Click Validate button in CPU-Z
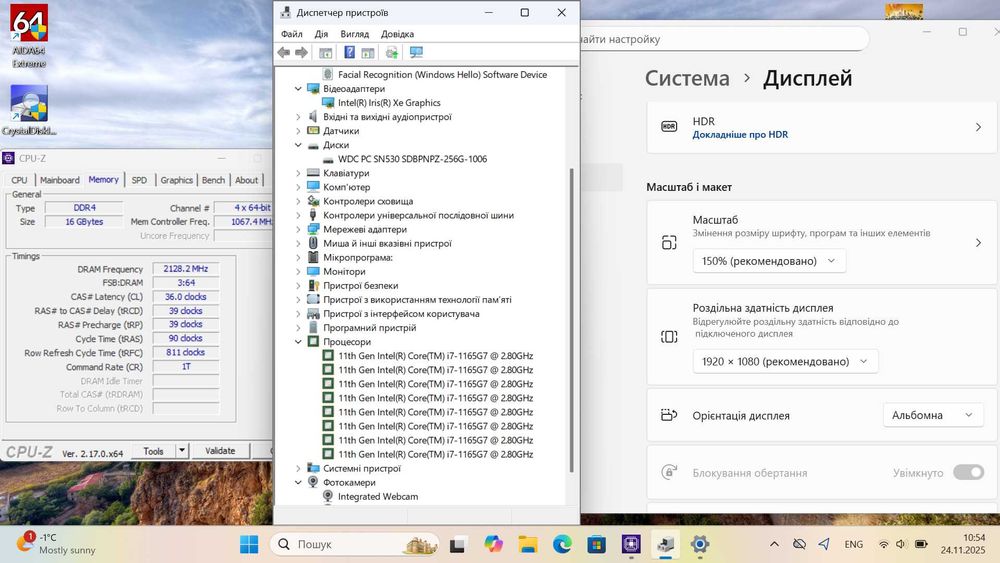The height and width of the screenshot is (563, 1000). (x=220, y=451)
